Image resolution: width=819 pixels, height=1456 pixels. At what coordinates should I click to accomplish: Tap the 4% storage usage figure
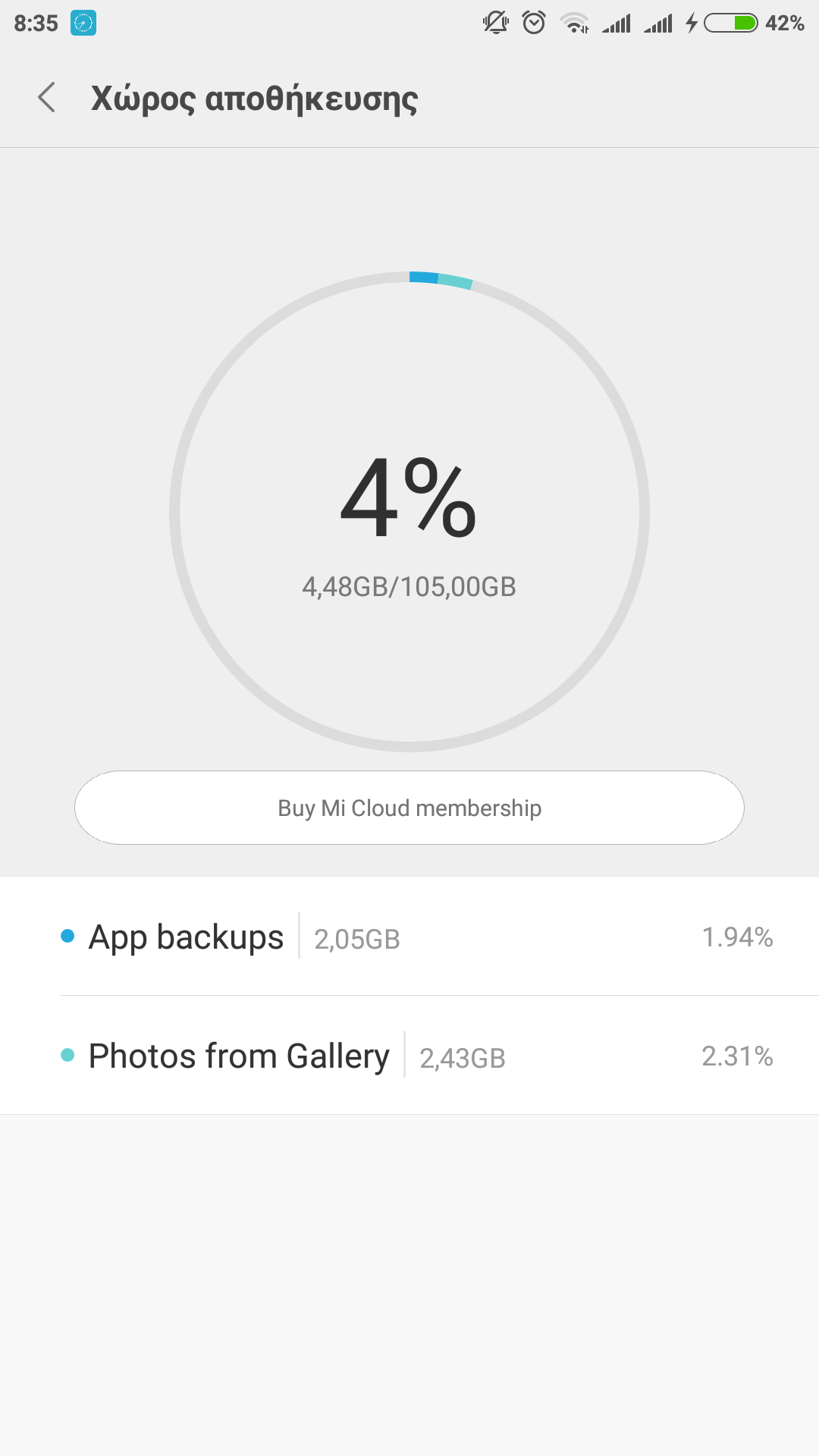pos(409,498)
